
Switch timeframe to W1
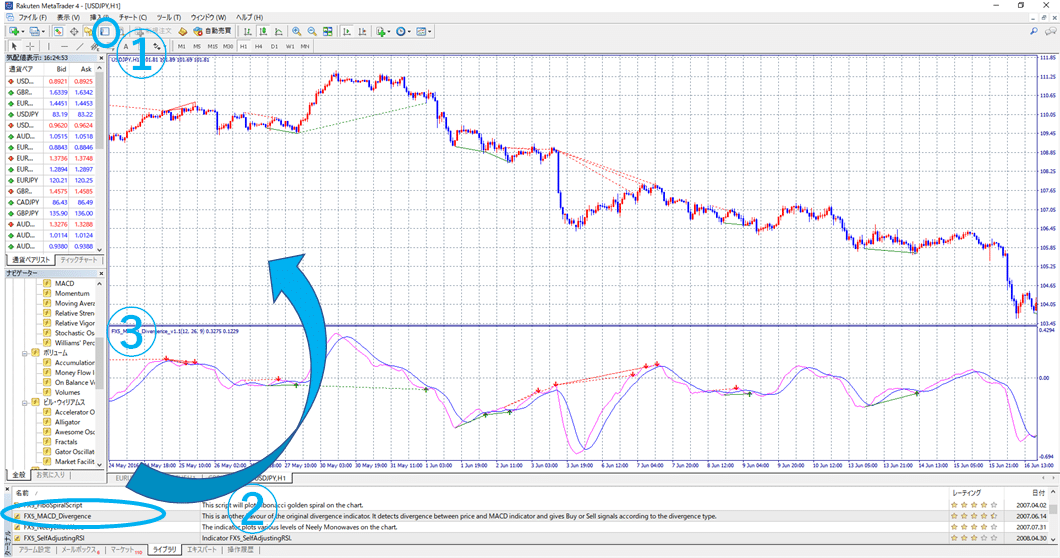tap(289, 47)
